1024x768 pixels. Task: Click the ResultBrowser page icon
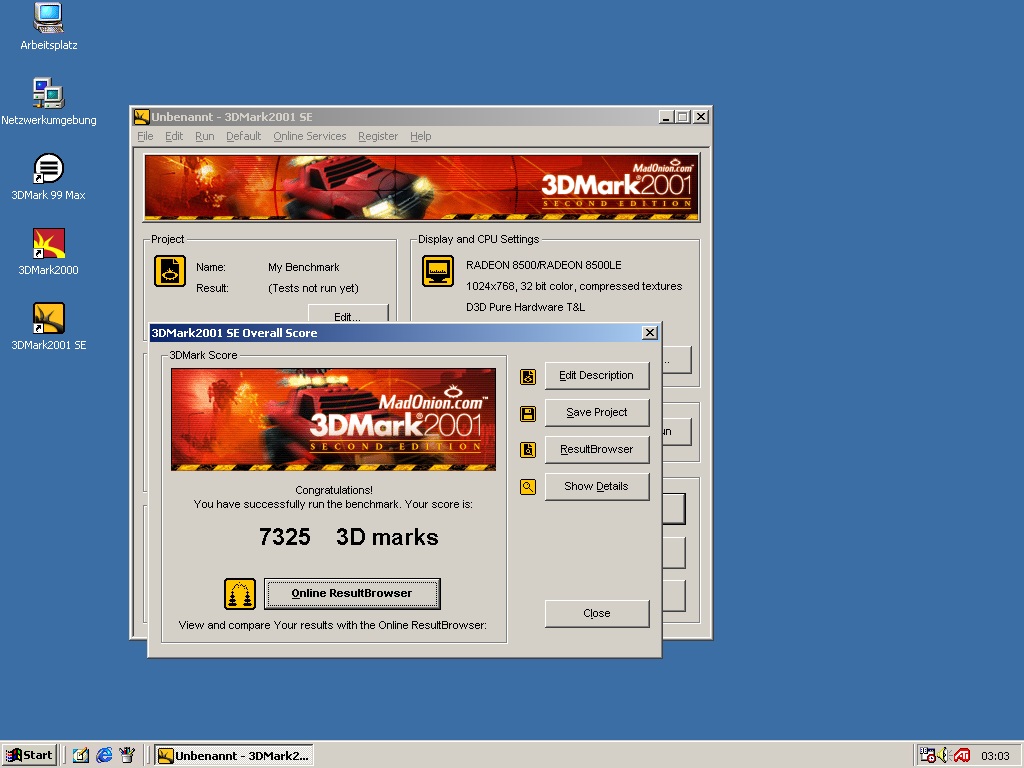tap(528, 450)
